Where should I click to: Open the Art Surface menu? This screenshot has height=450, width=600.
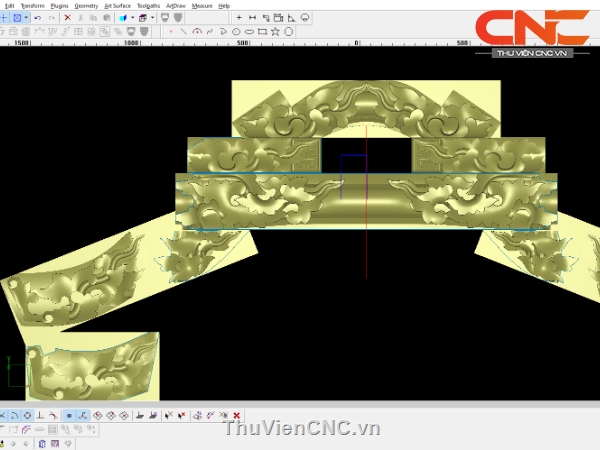coord(117,5)
